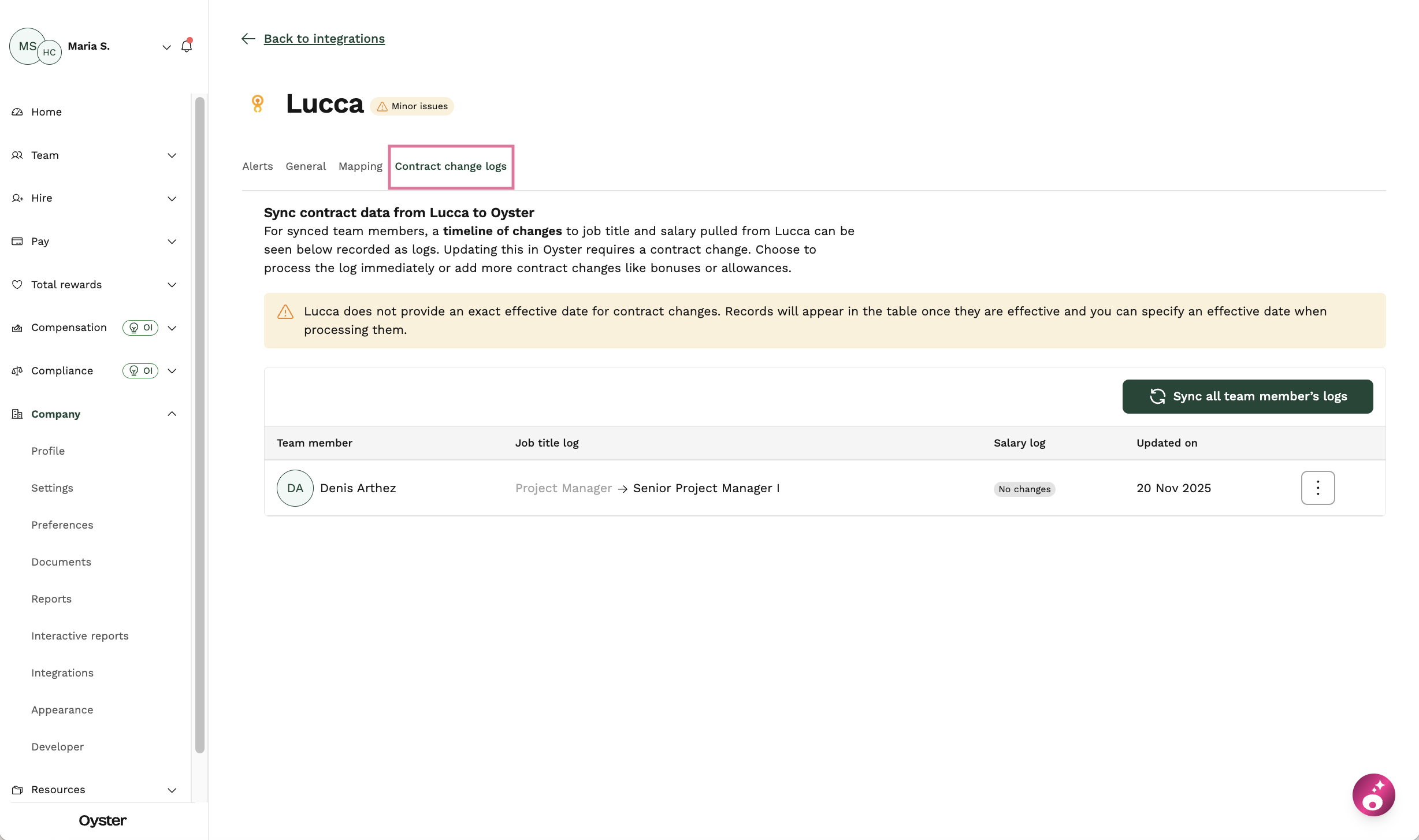Click the Total rewards heart icon
The width and height of the screenshot is (1419, 840).
(x=17, y=285)
